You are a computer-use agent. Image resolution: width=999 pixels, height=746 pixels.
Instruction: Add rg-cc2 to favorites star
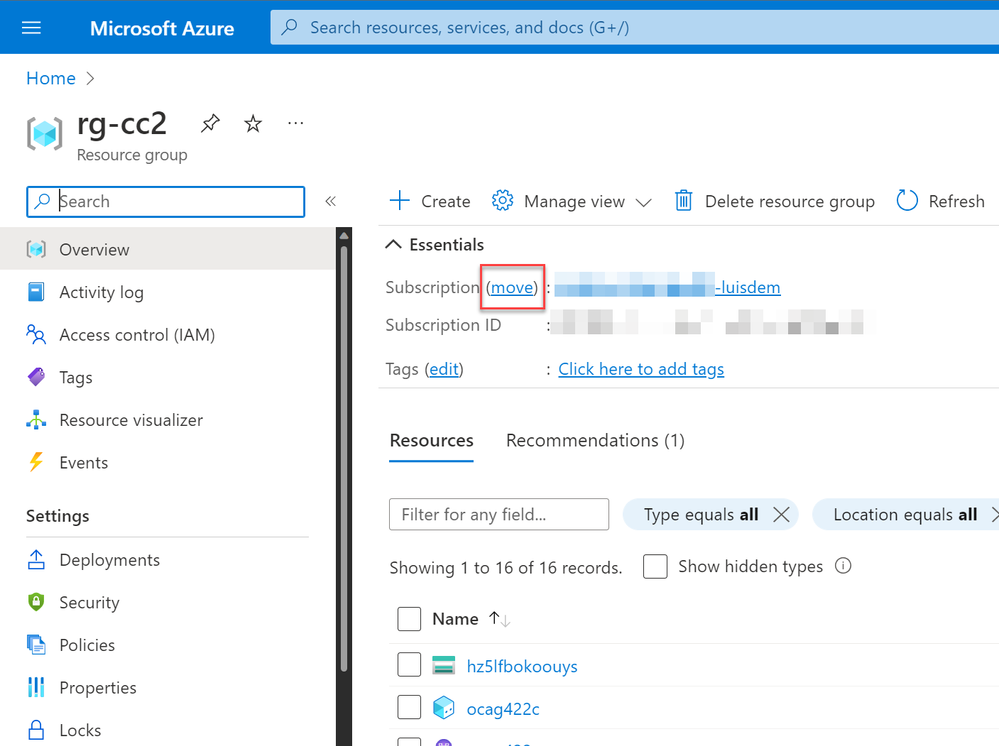click(253, 123)
